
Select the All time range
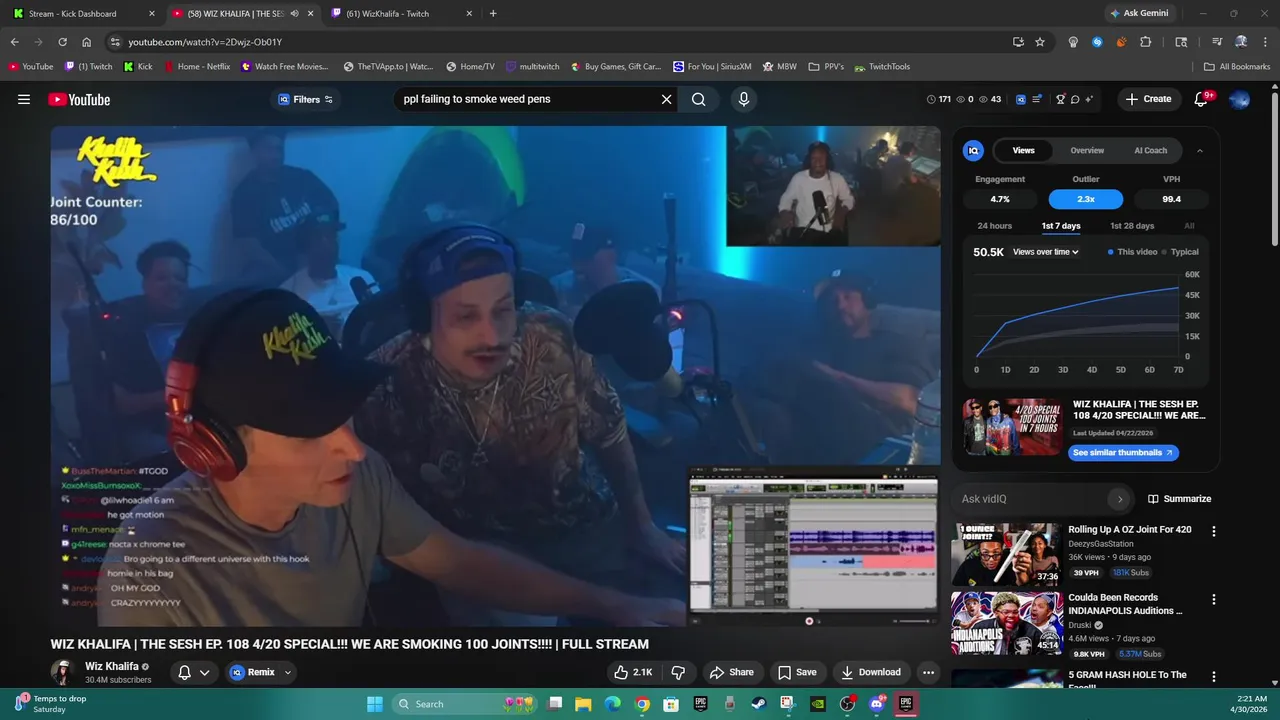coord(1189,226)
